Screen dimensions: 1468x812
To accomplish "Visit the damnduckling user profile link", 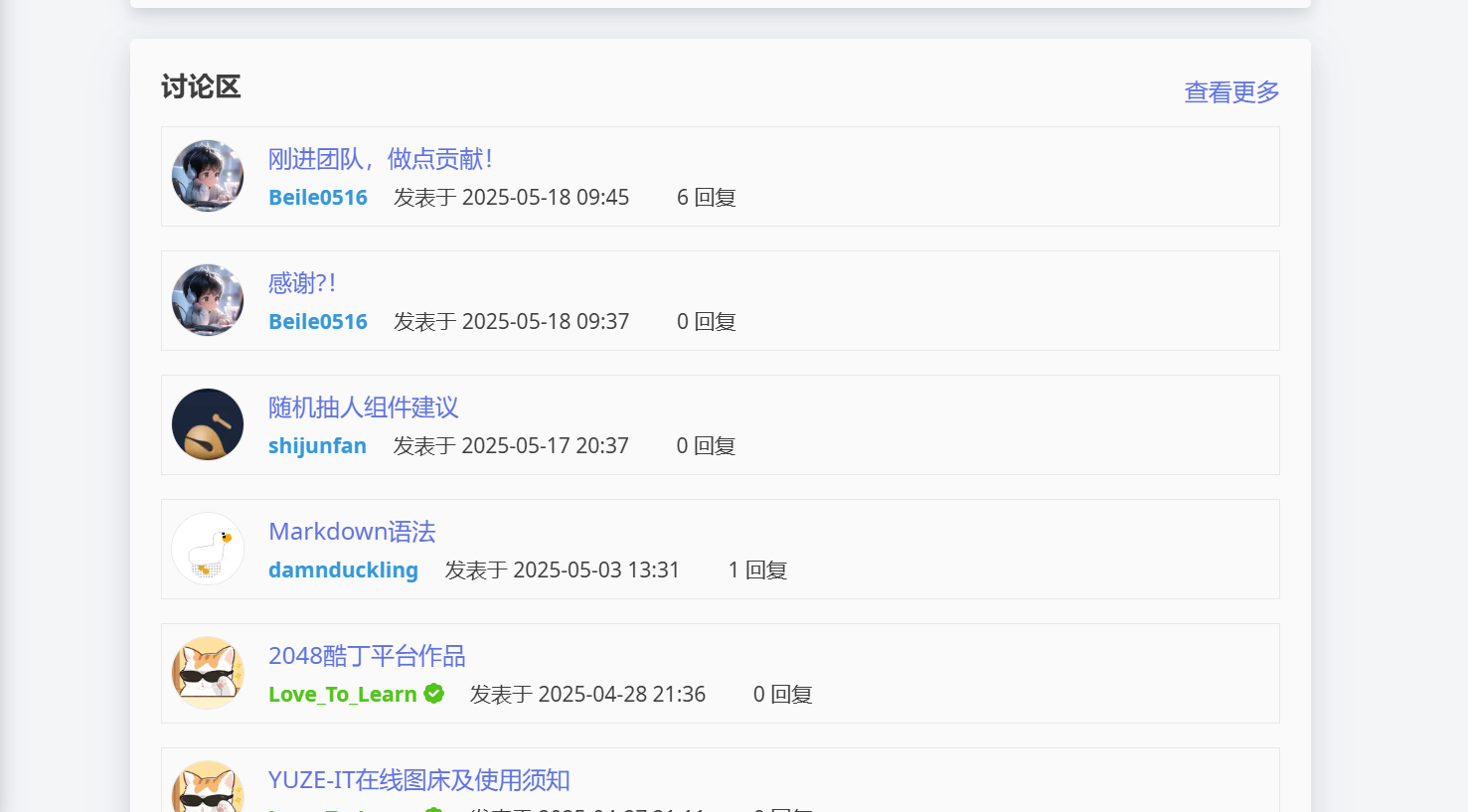I will tap(343, 570).
